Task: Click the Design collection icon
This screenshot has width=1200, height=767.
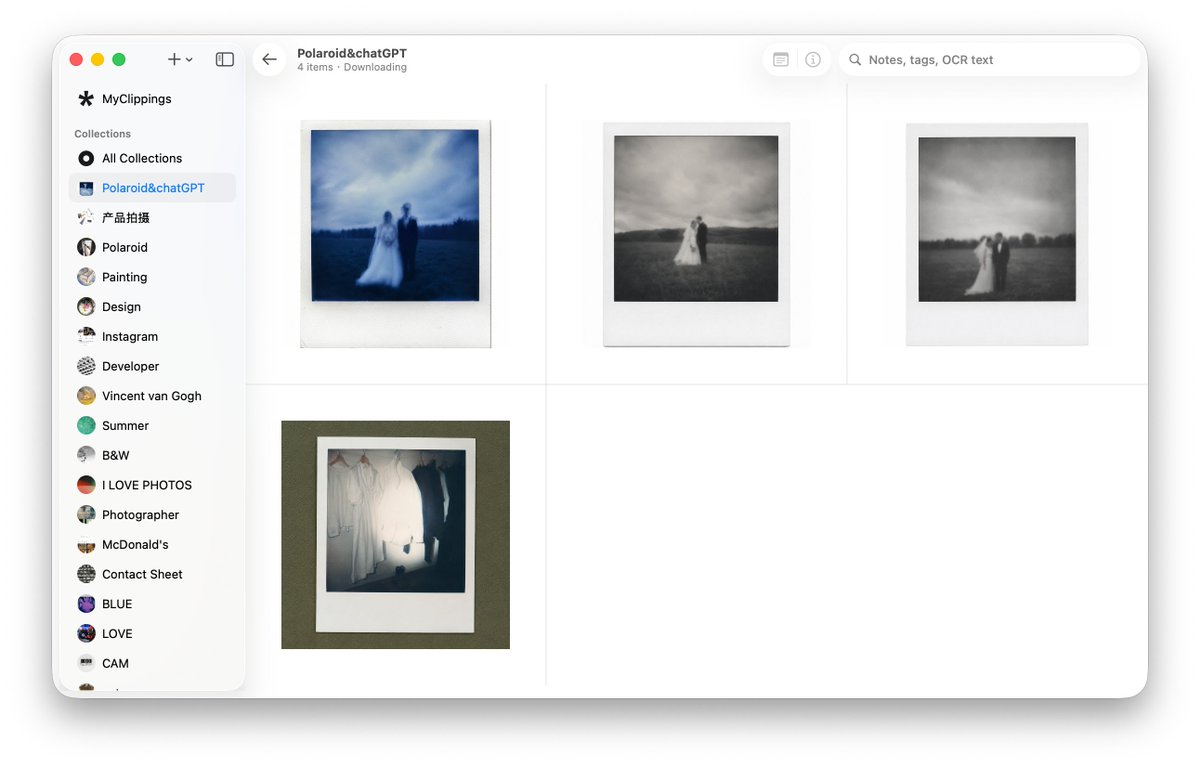Action: coord(86,307)
